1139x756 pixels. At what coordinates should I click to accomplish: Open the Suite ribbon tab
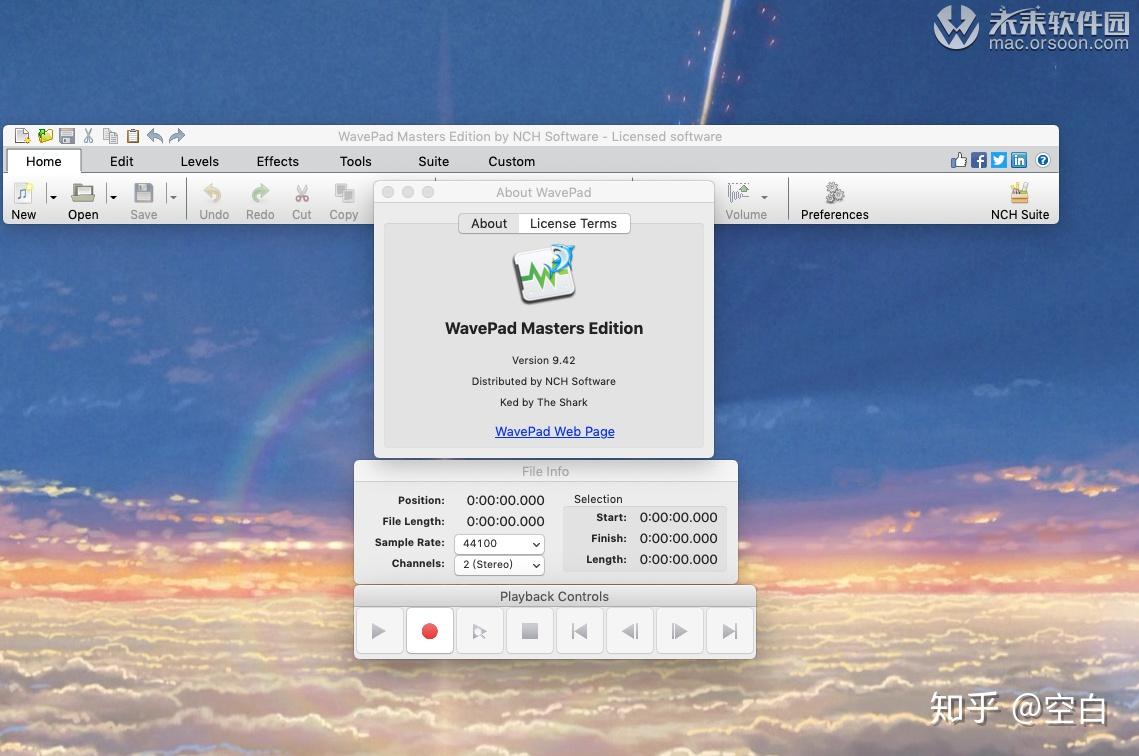click(x=434, y=161)
